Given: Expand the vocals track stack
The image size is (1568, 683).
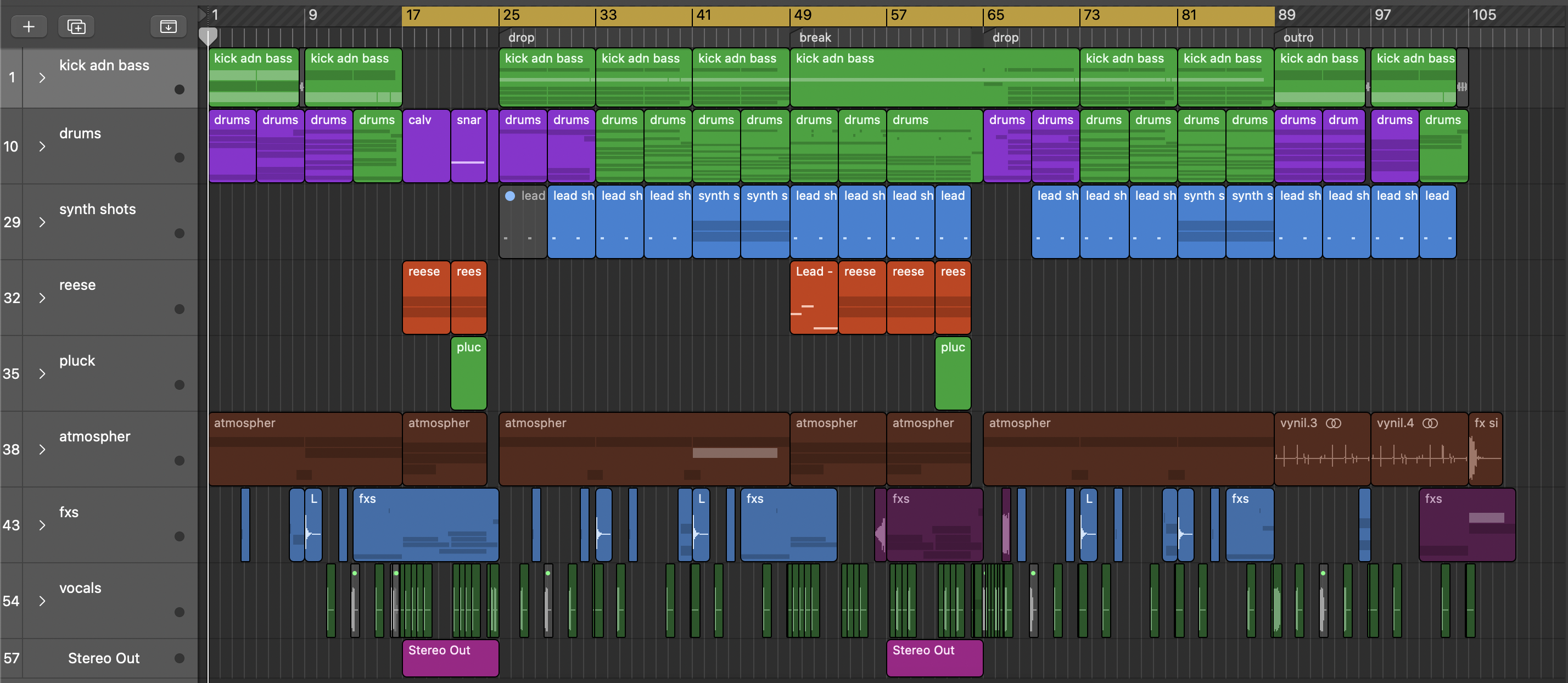Looking at the screenshot, I should (x=42, y=601).
